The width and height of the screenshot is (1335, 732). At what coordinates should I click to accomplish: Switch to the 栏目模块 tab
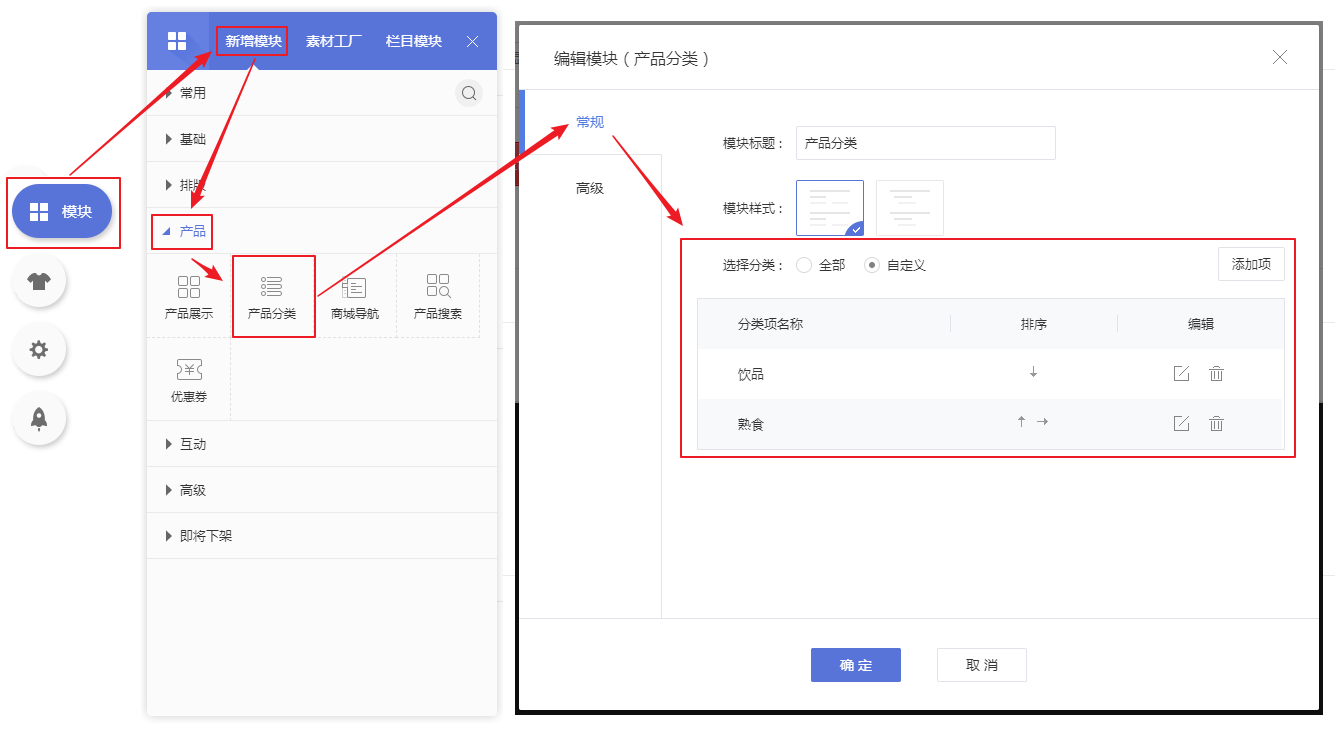[x=414, y=41]
